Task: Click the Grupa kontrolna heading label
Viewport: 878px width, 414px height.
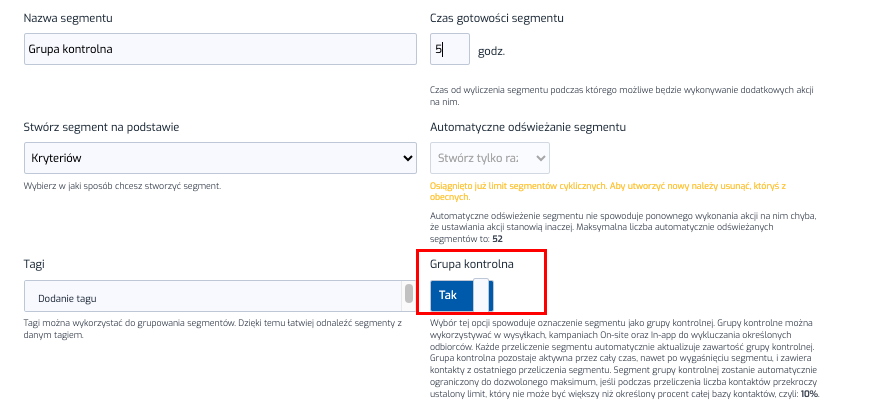Action: click(471, 264)
